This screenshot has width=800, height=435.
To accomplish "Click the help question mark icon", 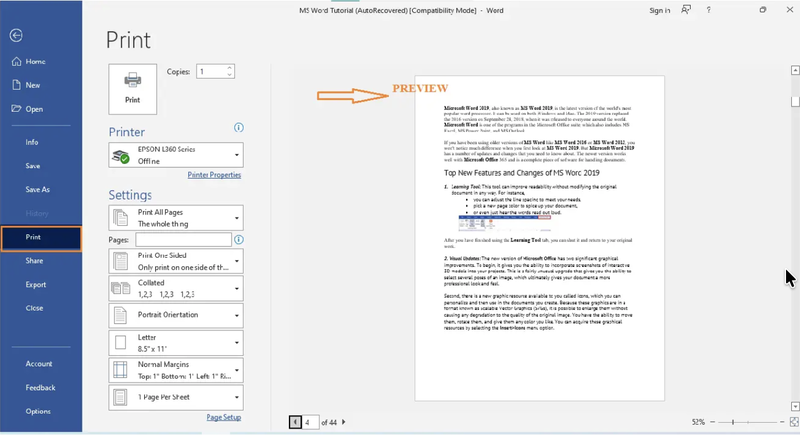I will pos(708,10).
